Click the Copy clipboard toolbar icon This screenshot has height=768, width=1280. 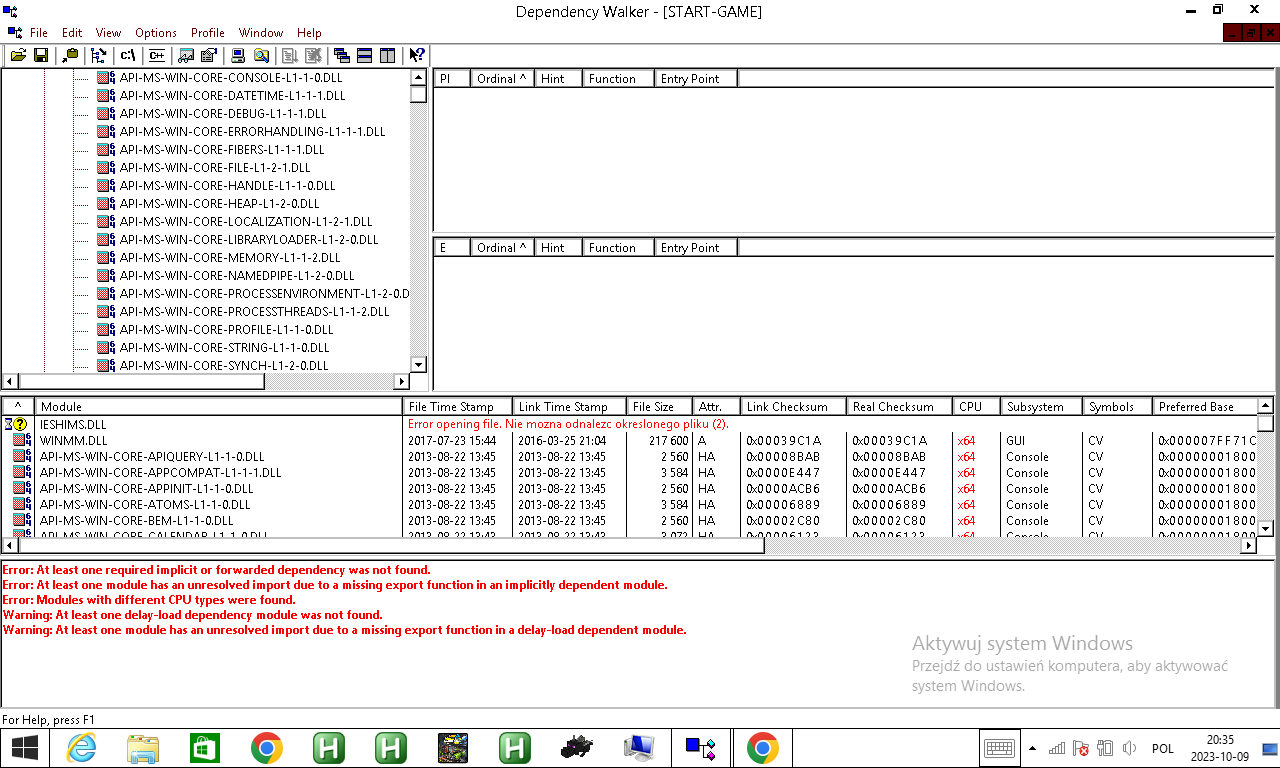tap(71, 56)
